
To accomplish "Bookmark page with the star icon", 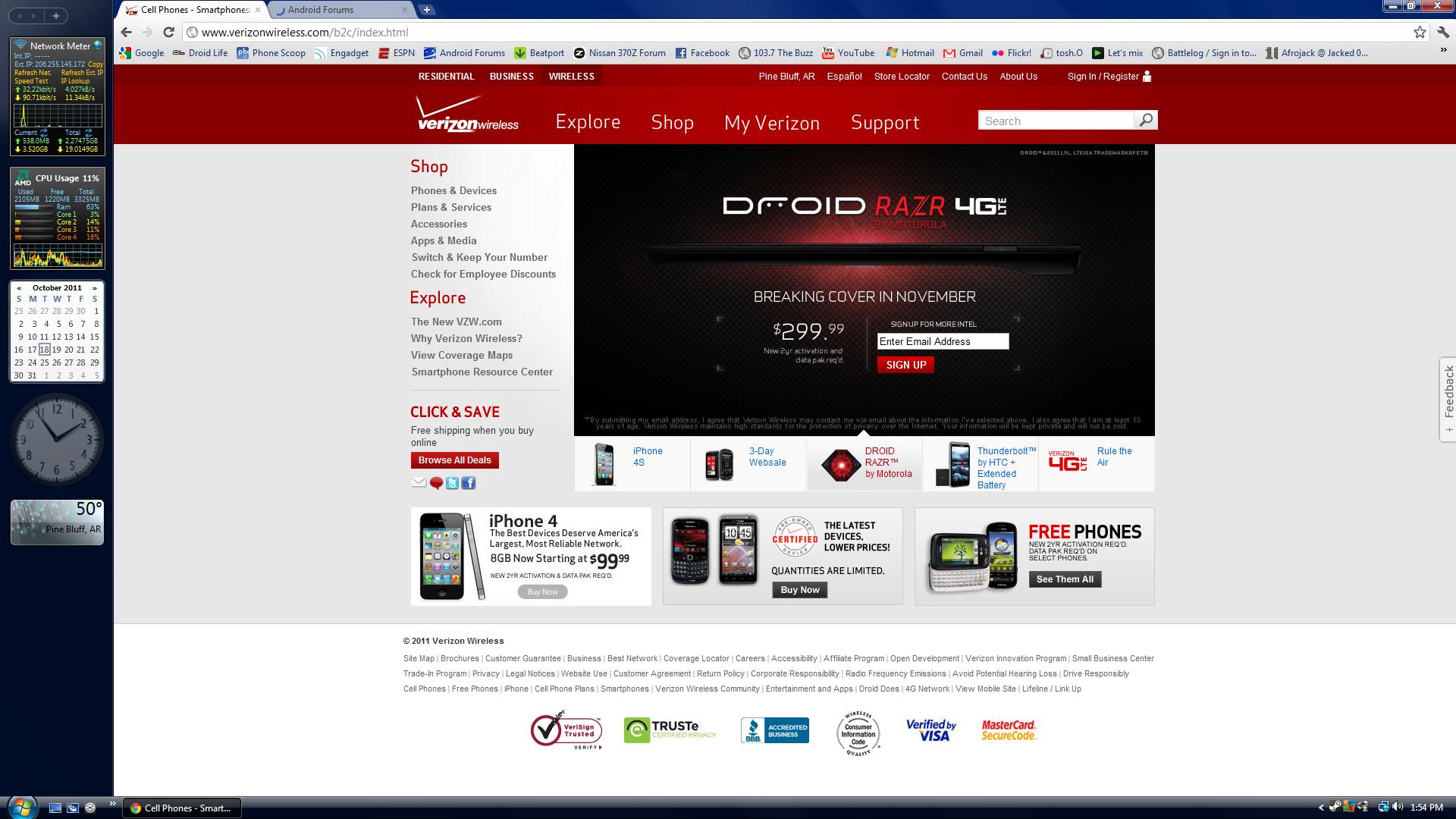I will click(x=1420, y=32).
